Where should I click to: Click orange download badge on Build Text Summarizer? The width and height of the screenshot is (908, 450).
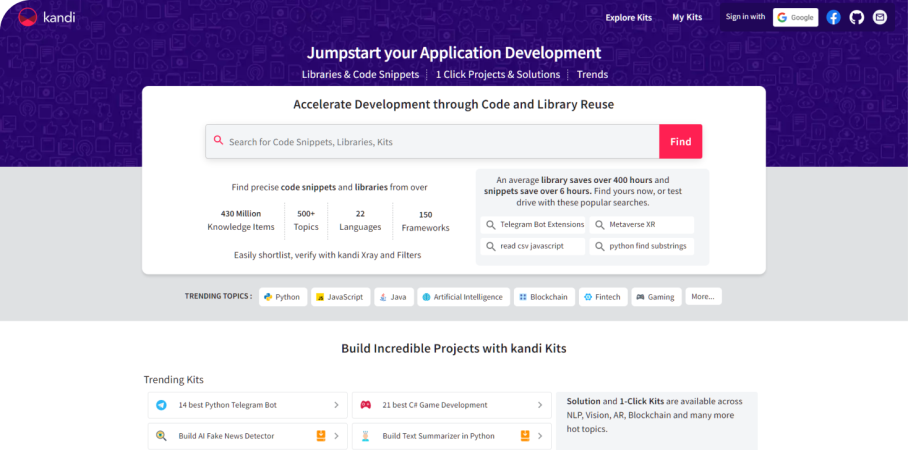525,436
